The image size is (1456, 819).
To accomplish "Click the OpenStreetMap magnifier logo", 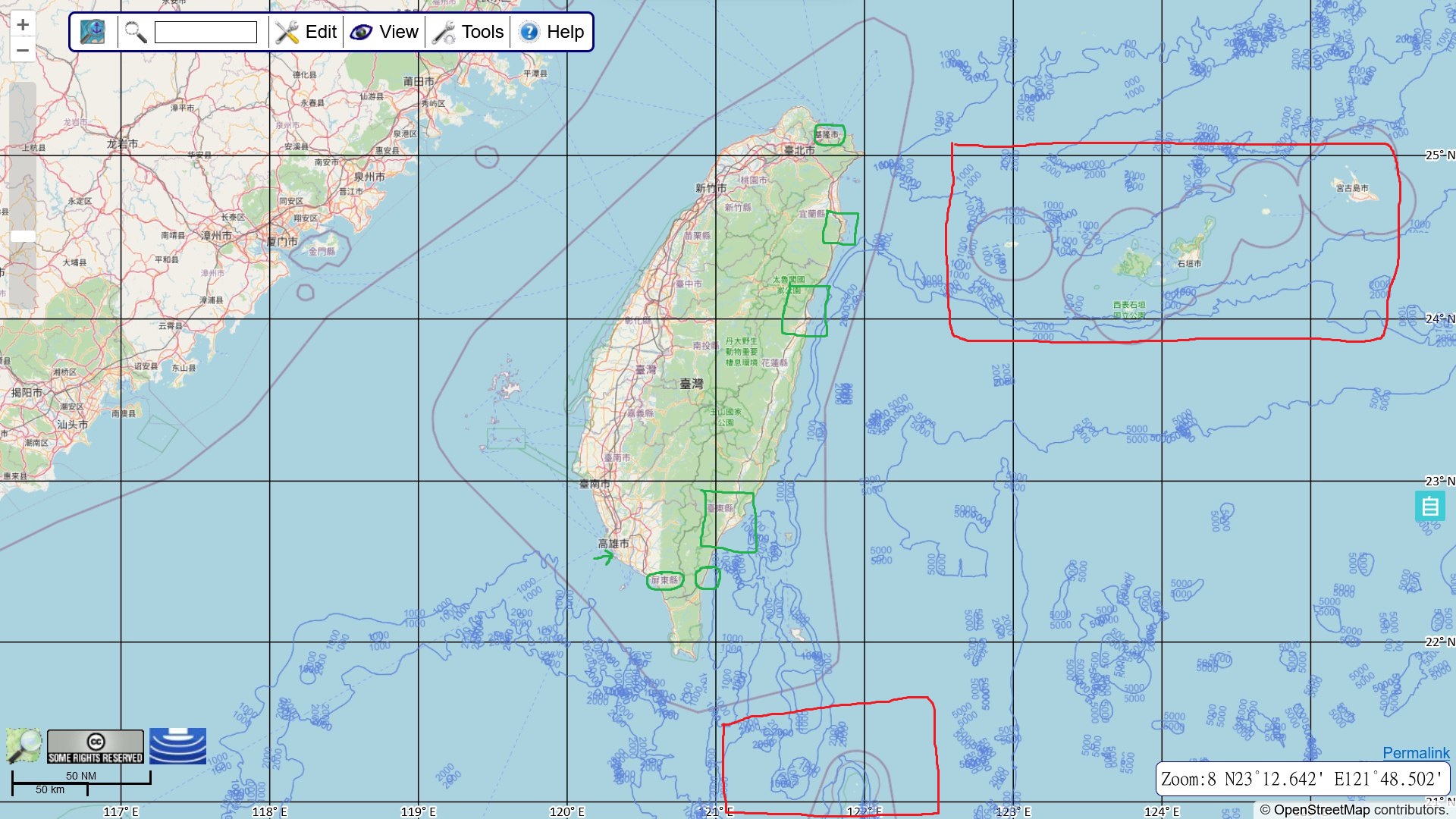I will [x=24, y=745].
